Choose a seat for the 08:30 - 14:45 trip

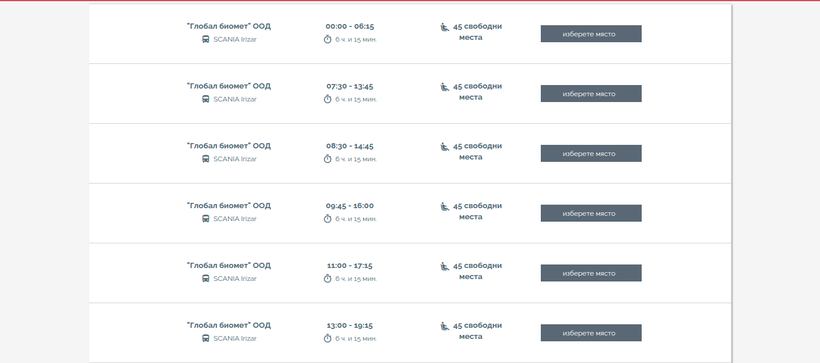pos(591,153)
